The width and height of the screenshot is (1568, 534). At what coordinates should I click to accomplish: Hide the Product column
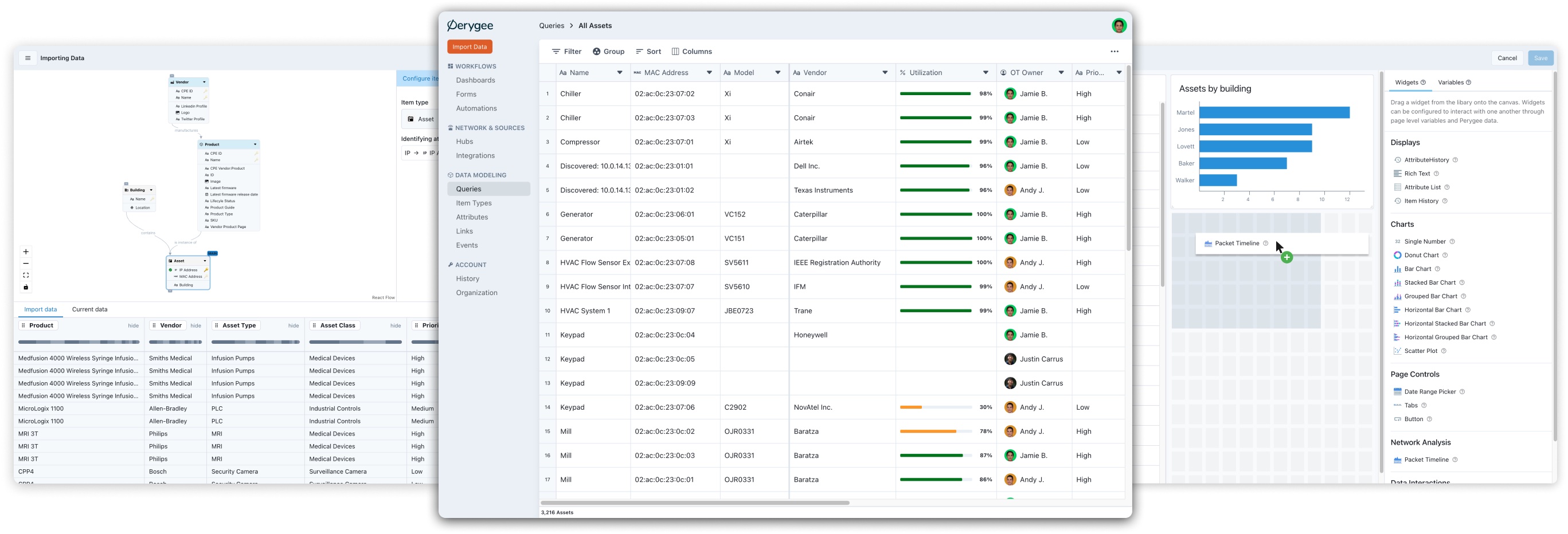(x=134, y=326)
